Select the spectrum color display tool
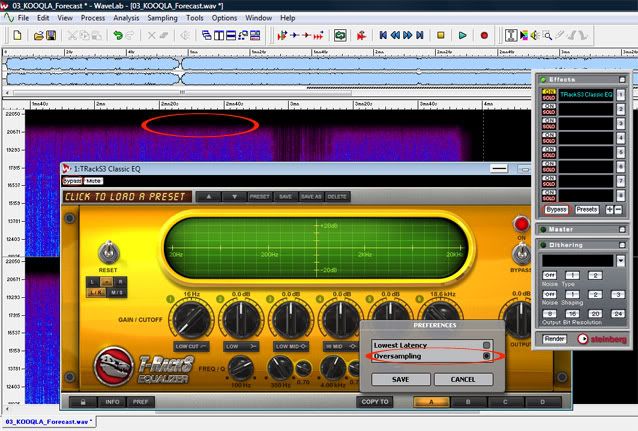Viewport: 638px width, 431px height. (x=524, y=35)
